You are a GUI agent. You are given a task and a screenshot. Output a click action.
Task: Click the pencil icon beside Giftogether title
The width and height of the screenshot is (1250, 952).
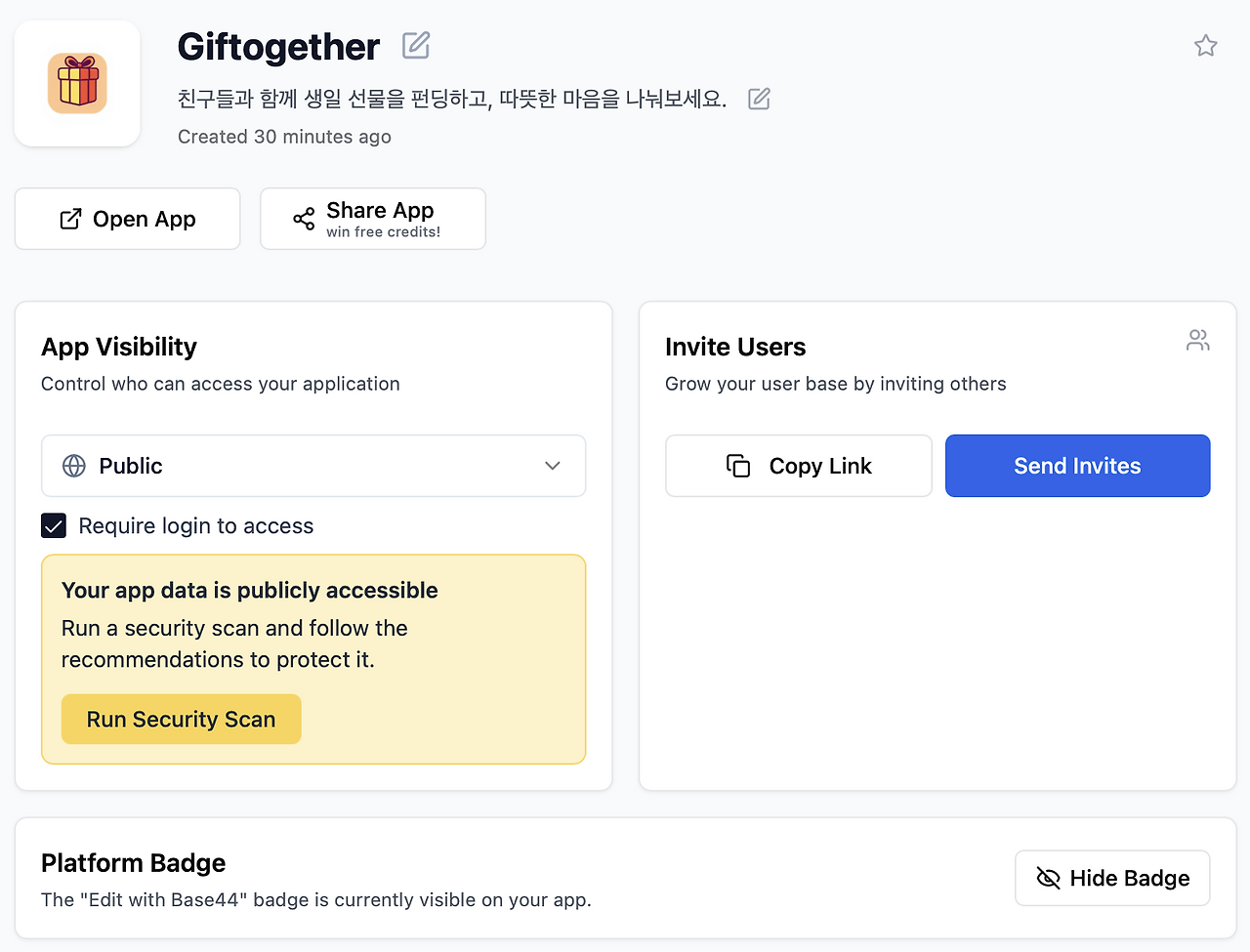(x=416, y=45)
